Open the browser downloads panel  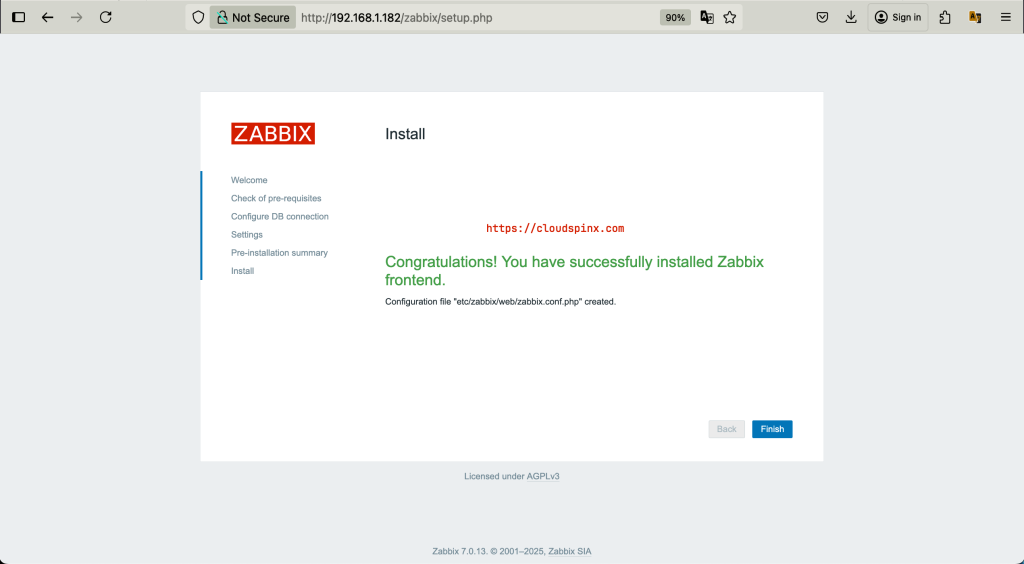point(851,18)
